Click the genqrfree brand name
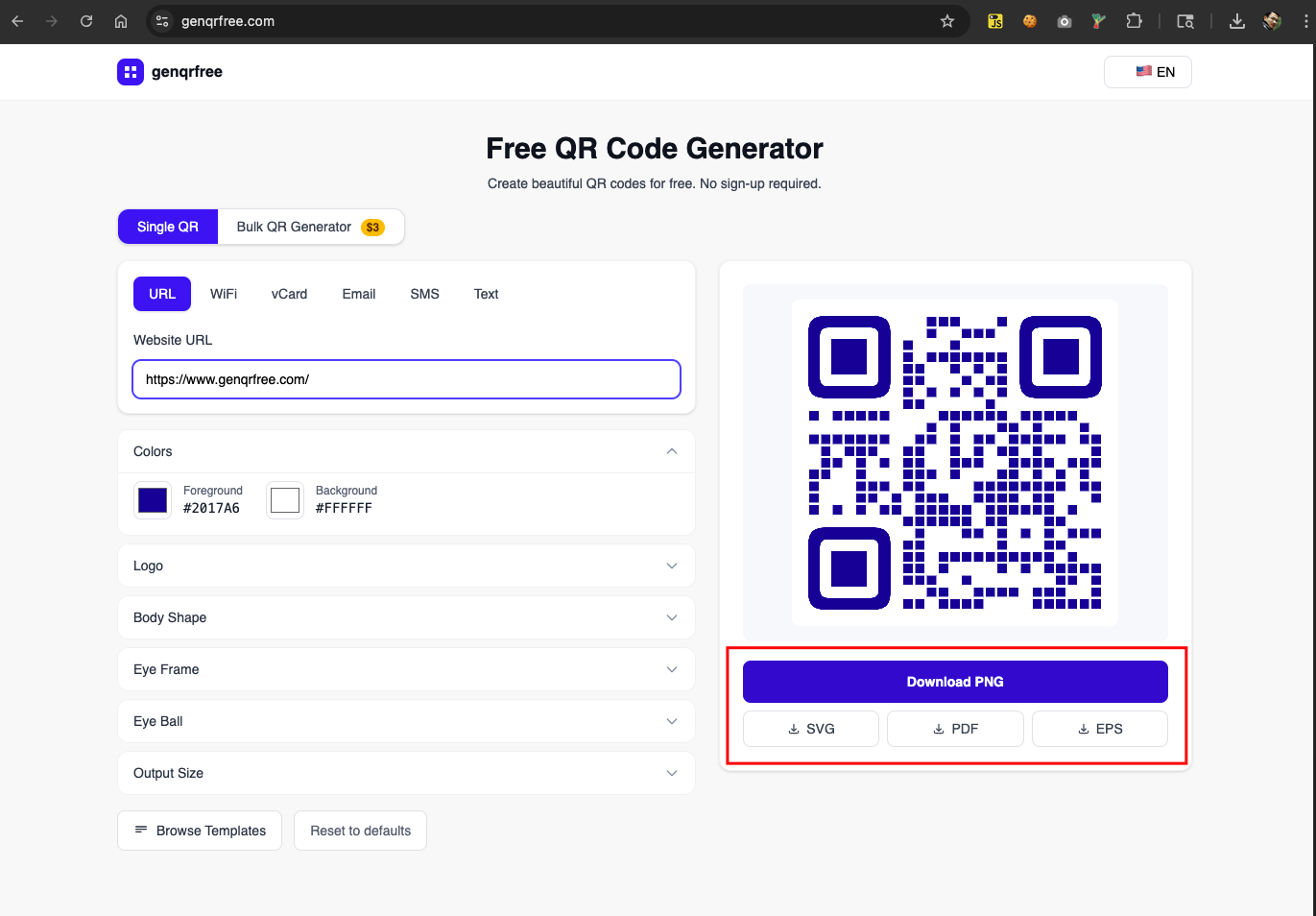1316x916 pixels. point(187,72)
